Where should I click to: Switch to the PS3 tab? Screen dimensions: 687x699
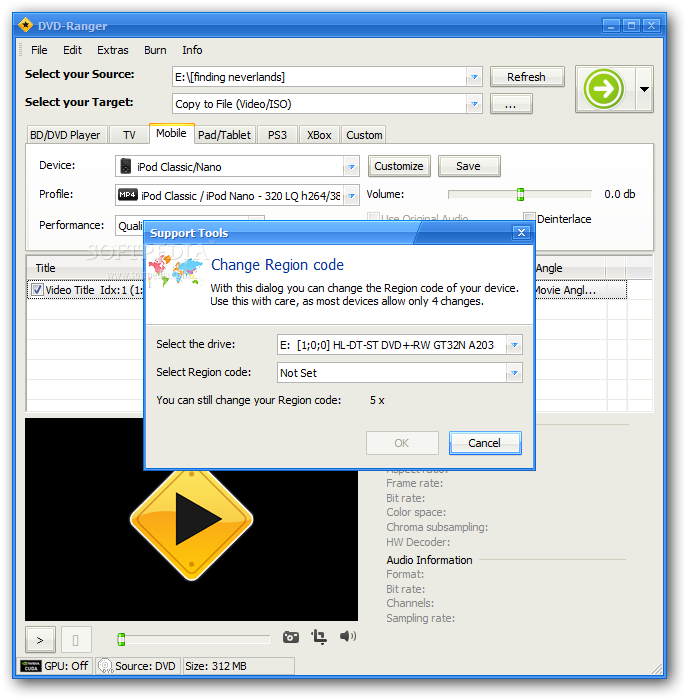click(277, 135)
